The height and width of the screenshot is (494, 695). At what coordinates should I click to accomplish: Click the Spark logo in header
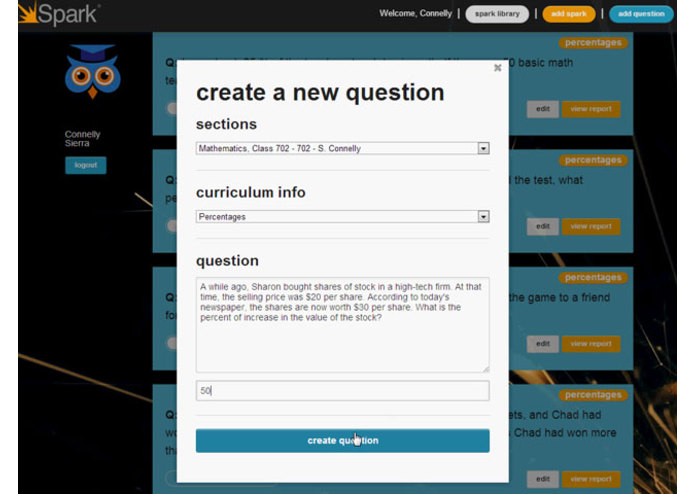click(59, 13)
